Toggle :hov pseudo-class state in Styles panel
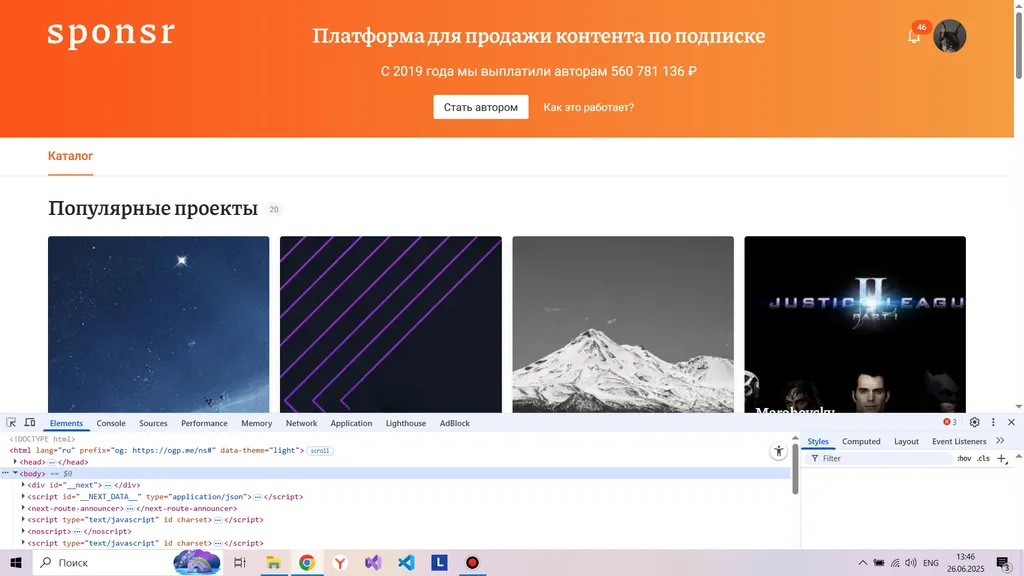The width and height of the screenshot is (1024, 576). tap(963, 457)
